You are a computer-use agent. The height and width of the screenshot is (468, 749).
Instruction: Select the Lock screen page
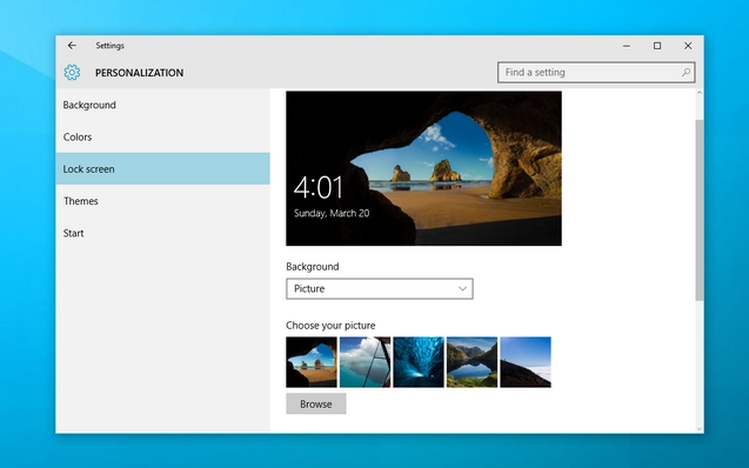point(163,169)
